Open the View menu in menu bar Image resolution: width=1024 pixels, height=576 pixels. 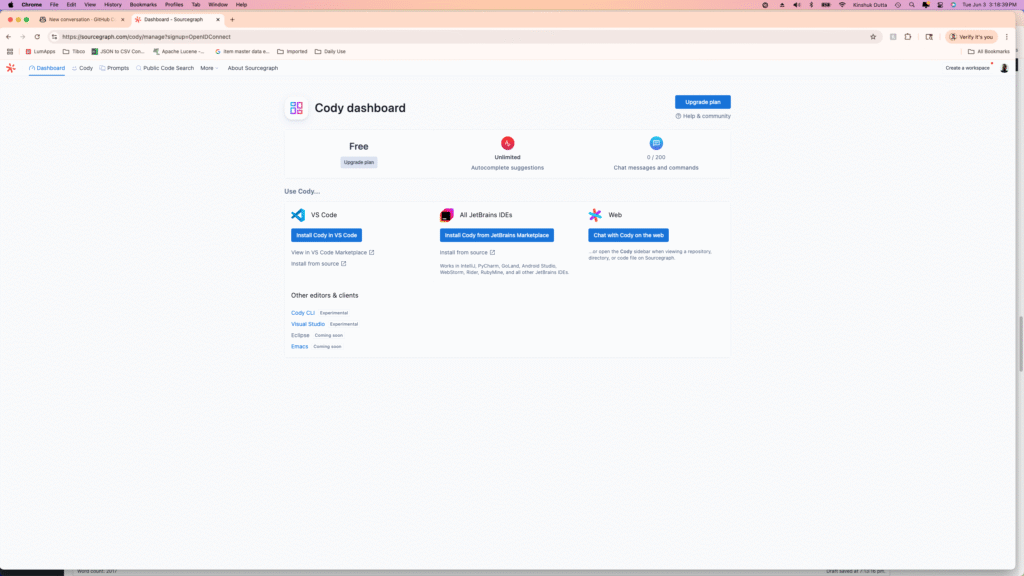(x=89, y=5)
